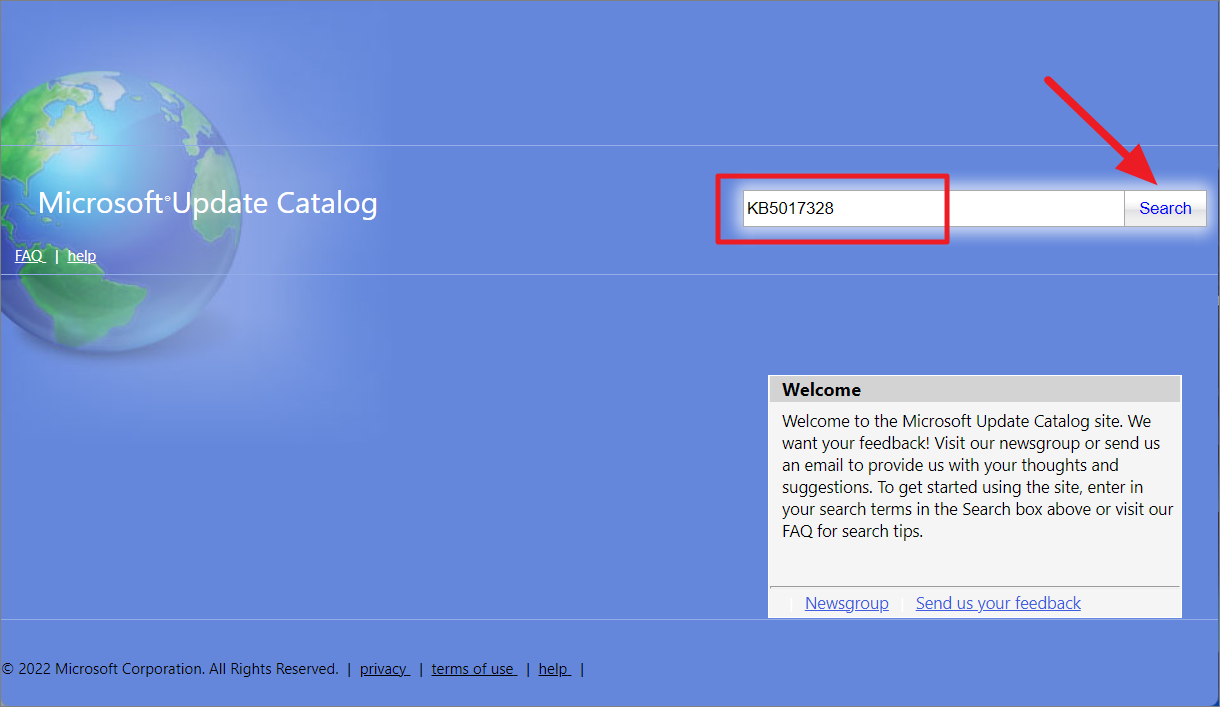The image size is (1220, 707).
Task: Open the terms of use page
Action: [473, 668]
